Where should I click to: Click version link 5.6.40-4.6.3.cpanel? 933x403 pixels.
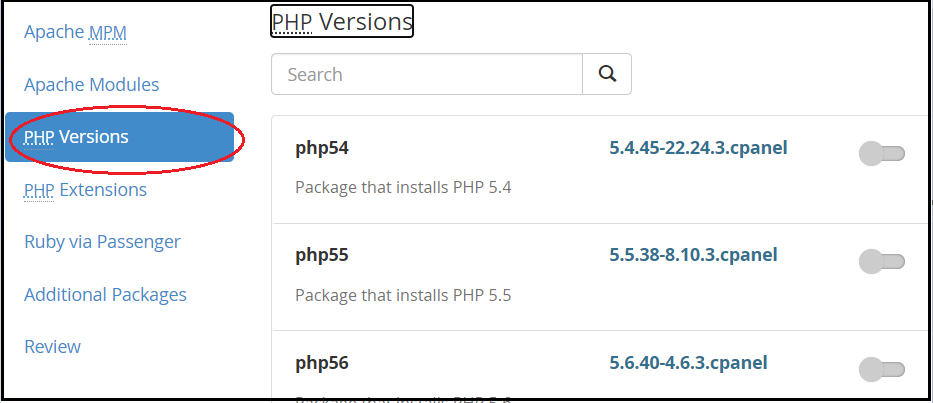pyautogui.click(x=688, y=363)
